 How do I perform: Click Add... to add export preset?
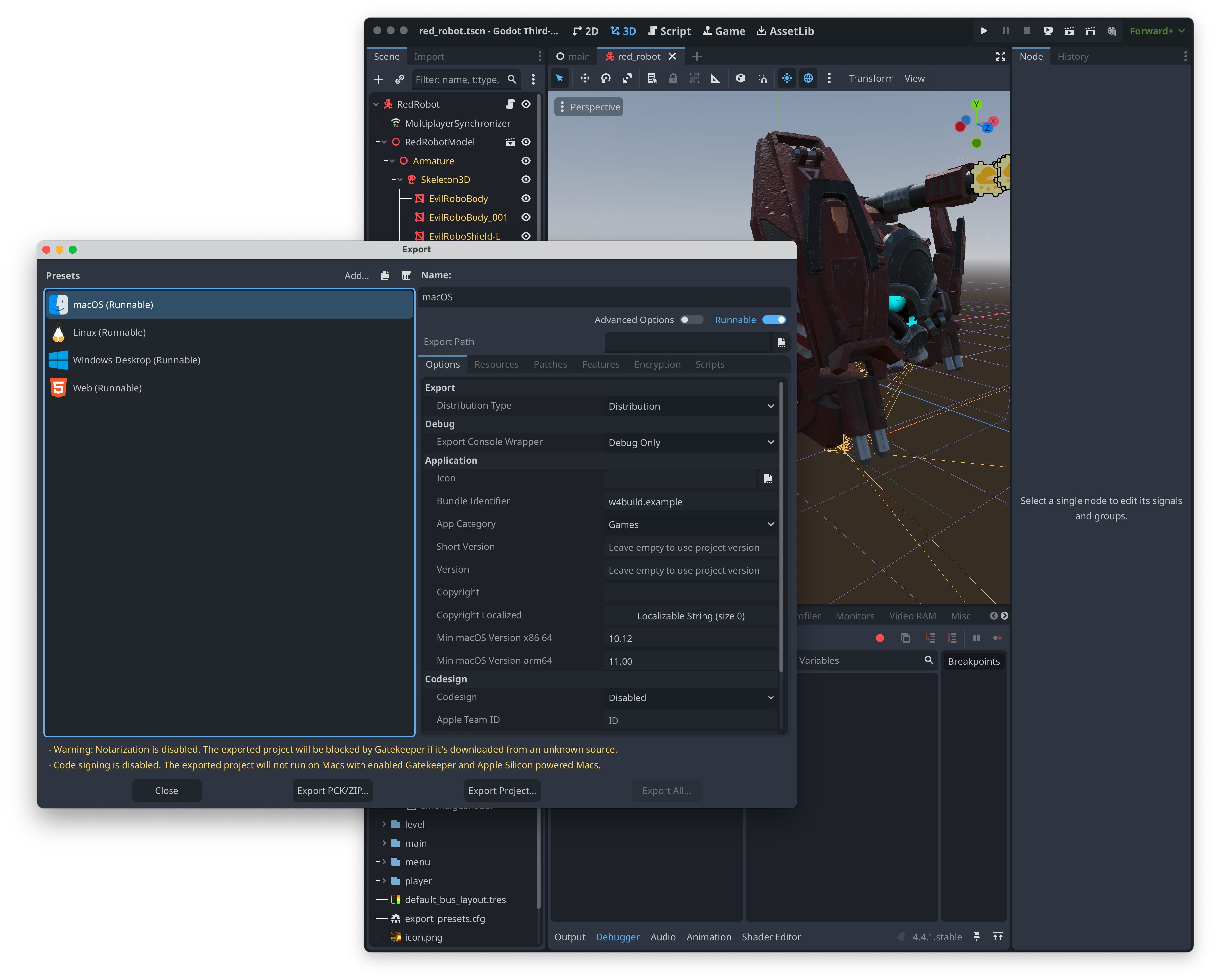[x=357, y=276]
